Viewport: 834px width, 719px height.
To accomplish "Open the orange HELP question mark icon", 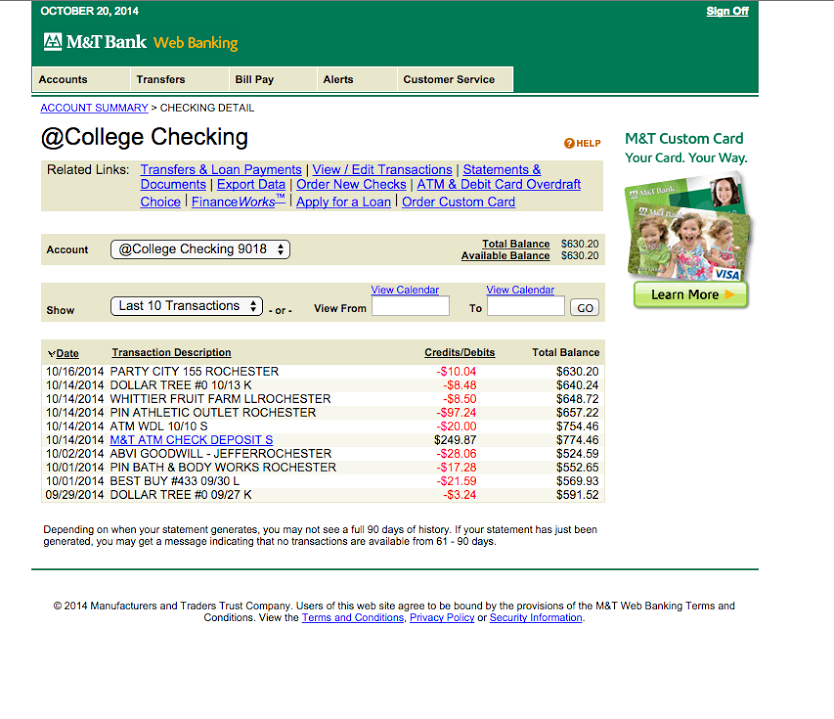I will point(569,144).
